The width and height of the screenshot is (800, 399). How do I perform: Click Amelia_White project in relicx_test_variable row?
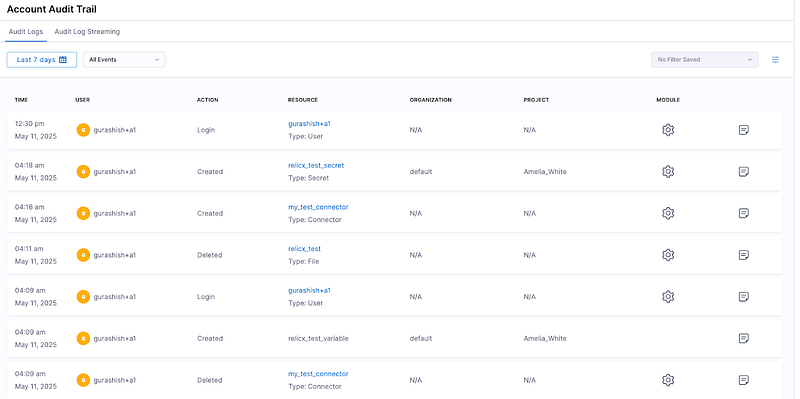click(545, 338)
